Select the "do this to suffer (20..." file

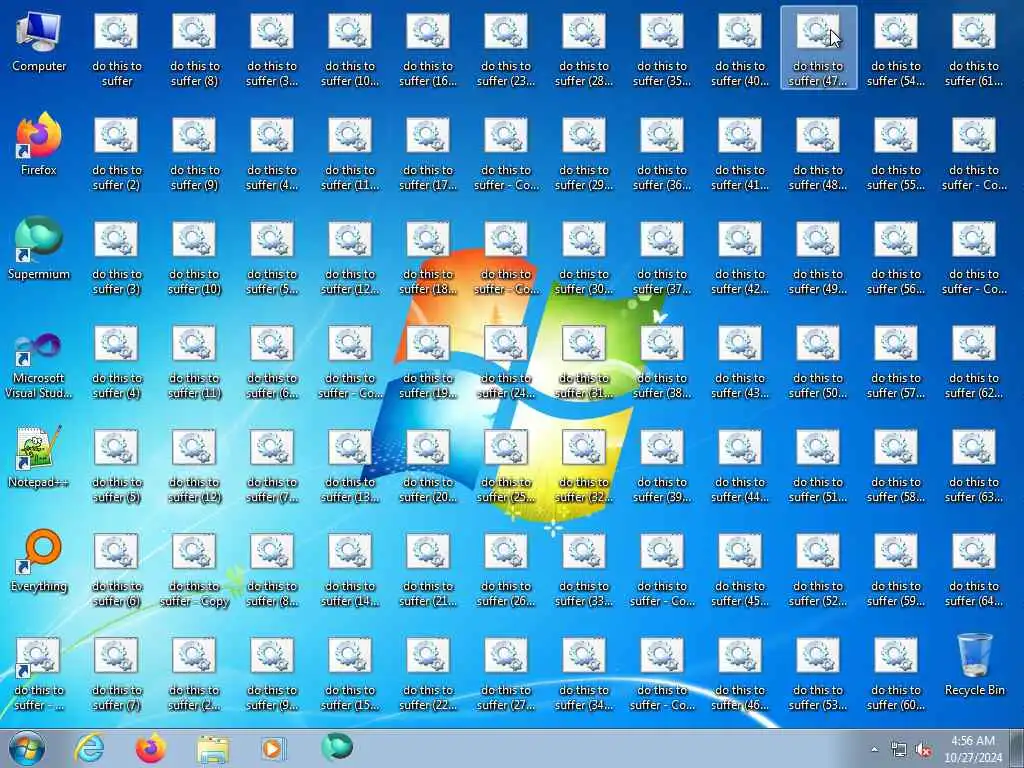coord(428,466)
